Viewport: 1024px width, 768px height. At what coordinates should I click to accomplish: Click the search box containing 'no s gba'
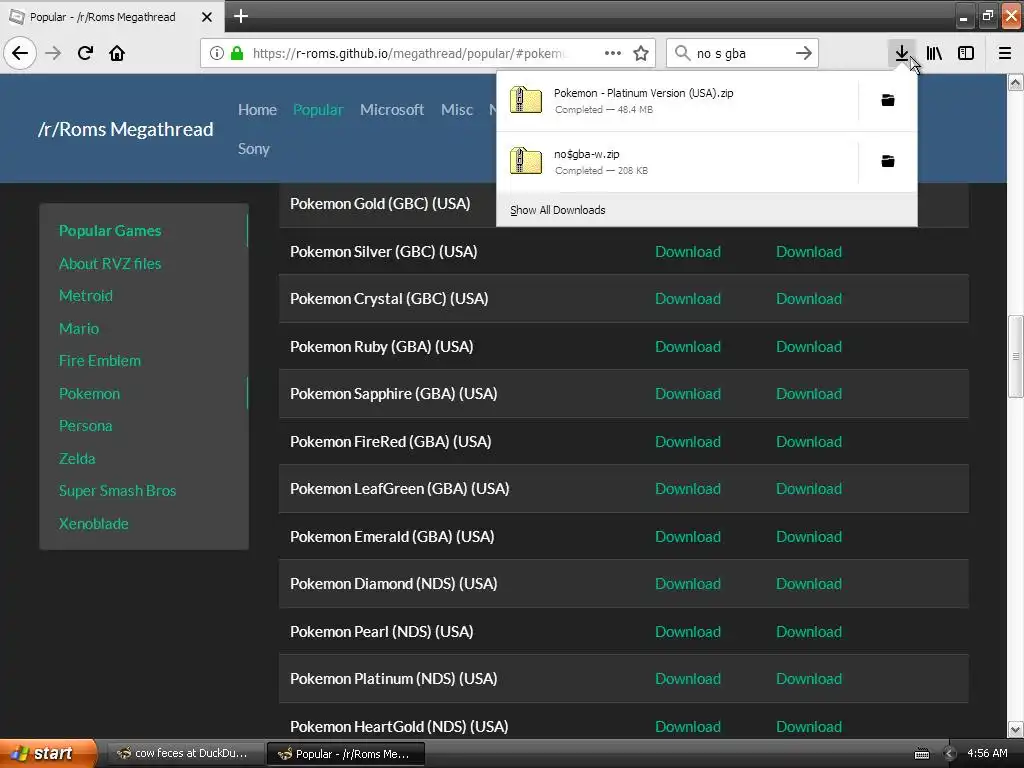point(741,53)
